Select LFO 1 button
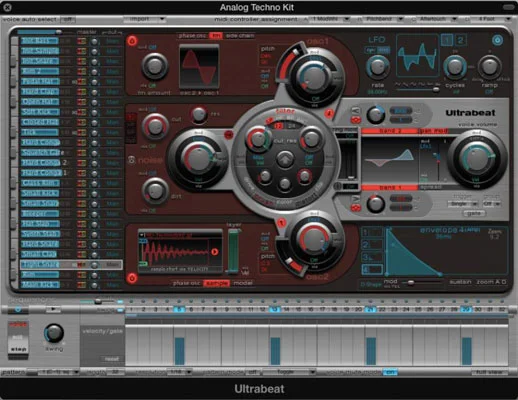The width and height of the screenshot is (518, 400). 447,40
